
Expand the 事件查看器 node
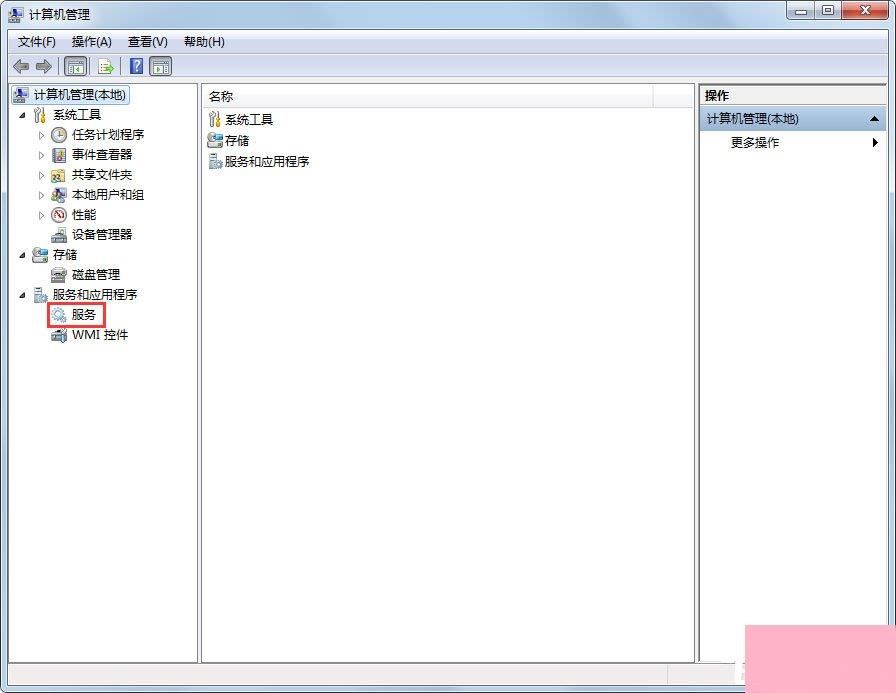tap(41, 155)
